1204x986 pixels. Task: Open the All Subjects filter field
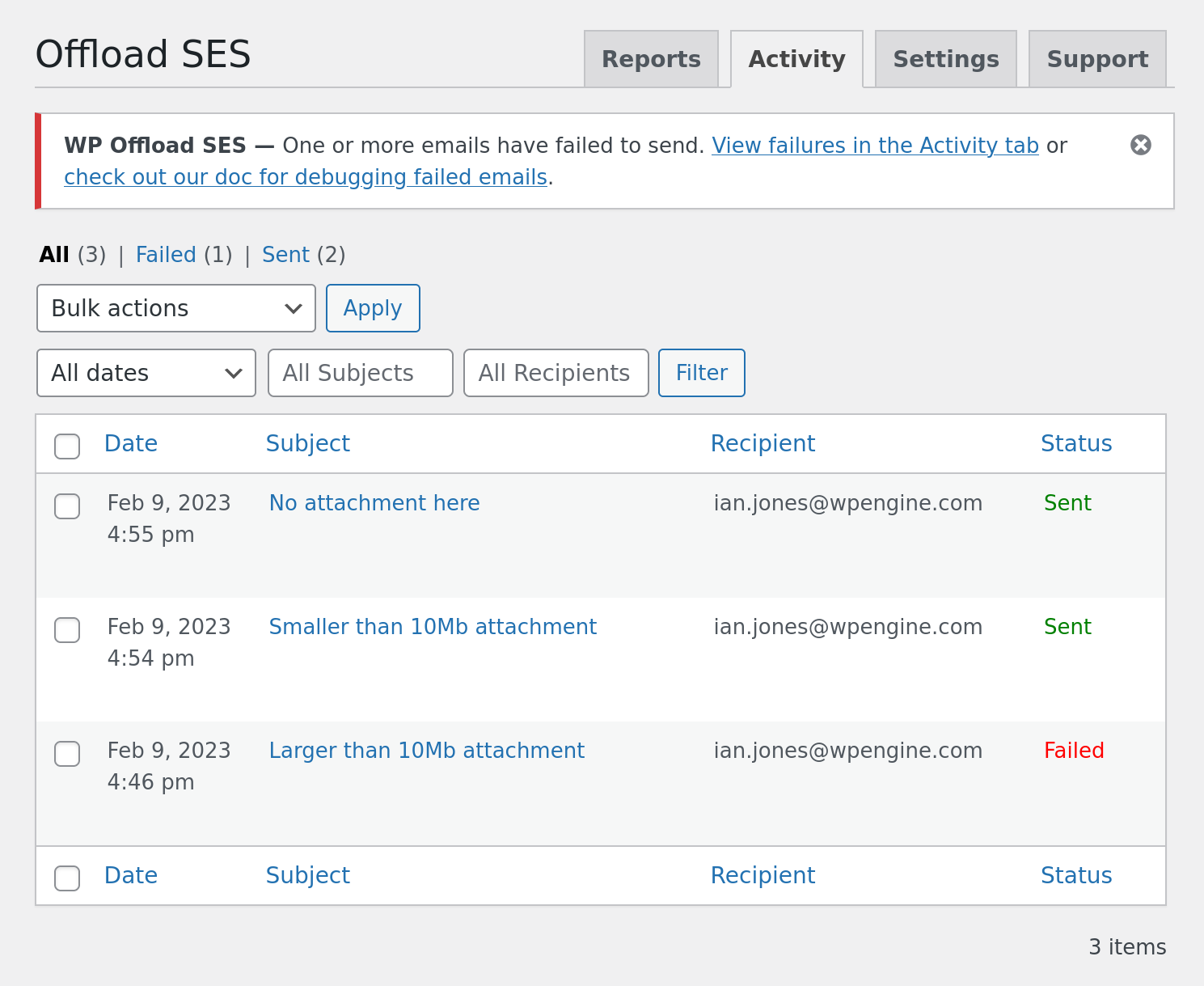pyautogui.click(x=361, y=373)
